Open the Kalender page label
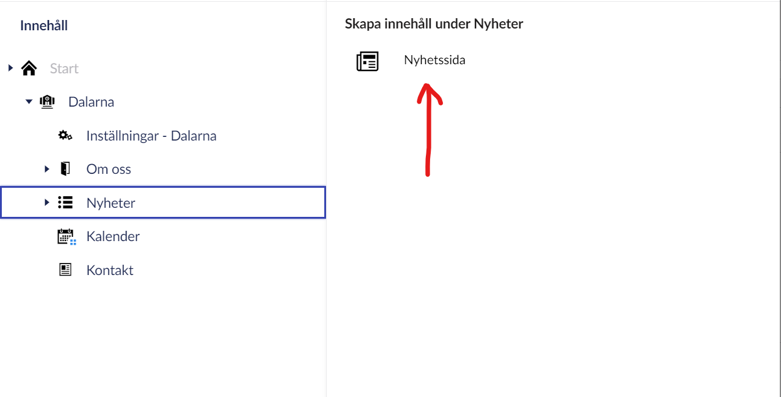 [x=113, y=236]
